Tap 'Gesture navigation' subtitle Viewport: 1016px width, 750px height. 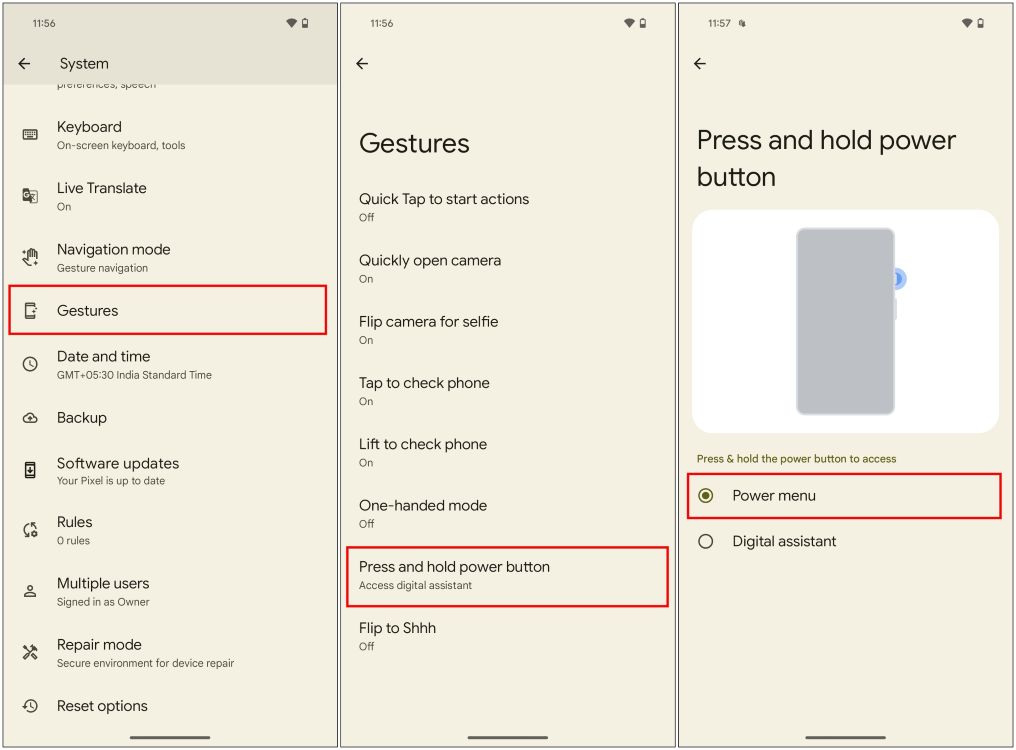coord(102,268)
